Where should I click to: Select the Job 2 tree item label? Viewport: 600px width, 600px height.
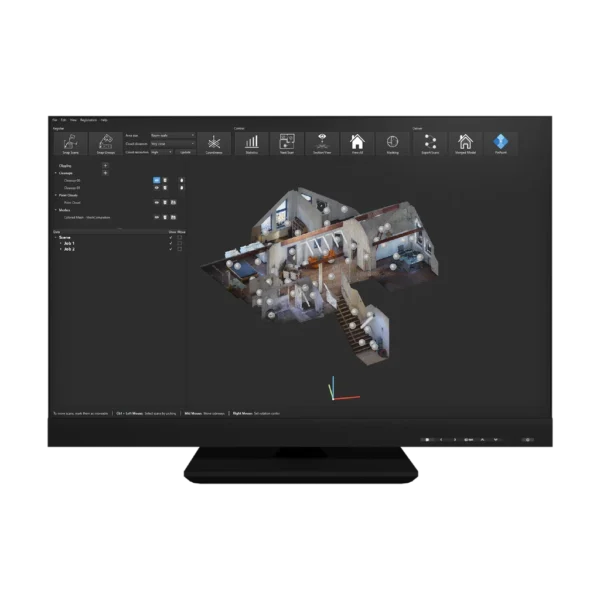[69, 249]
